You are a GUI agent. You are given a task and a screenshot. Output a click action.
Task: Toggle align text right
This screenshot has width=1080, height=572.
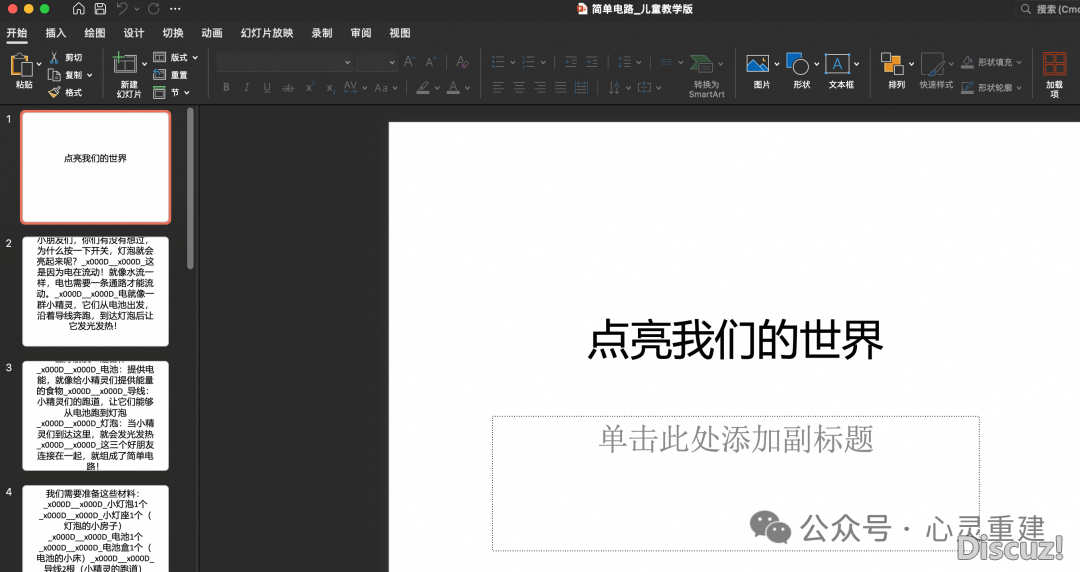(540, 88)
